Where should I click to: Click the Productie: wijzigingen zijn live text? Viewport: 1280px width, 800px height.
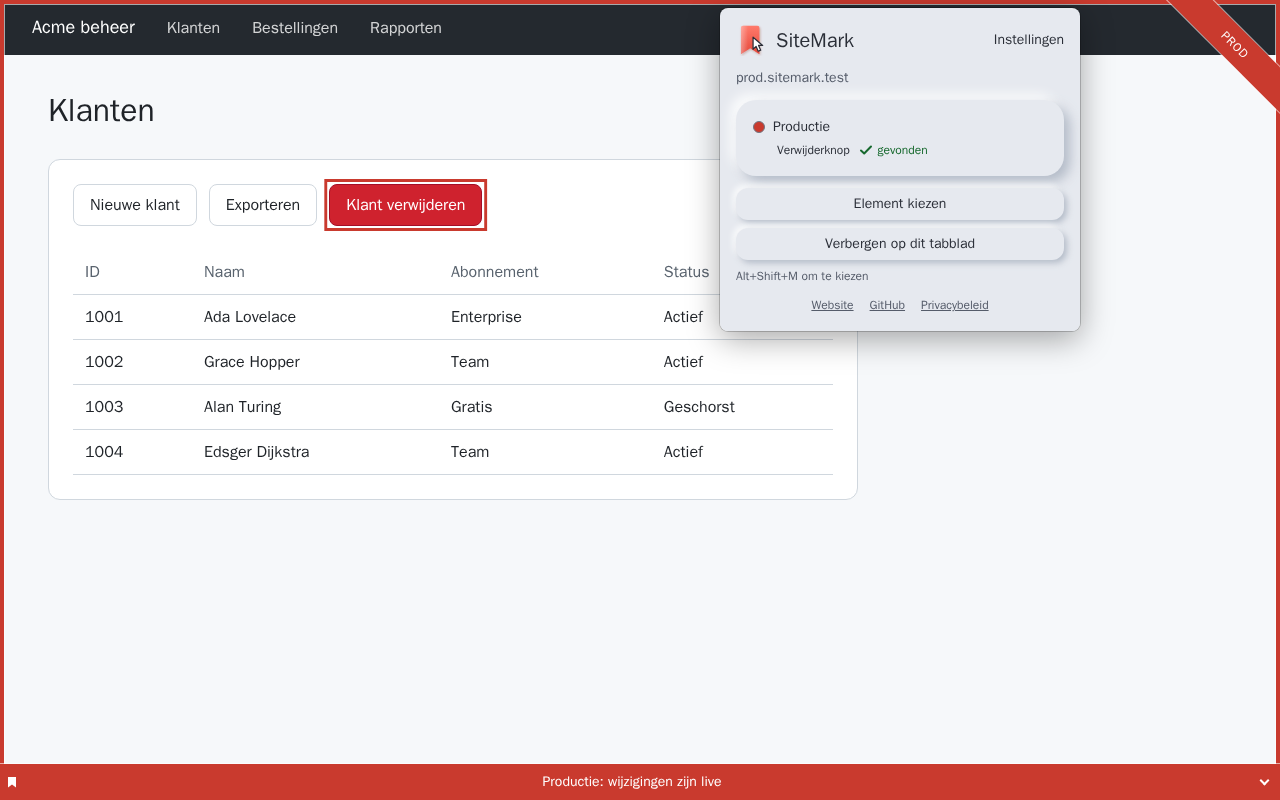click(632, 782)
